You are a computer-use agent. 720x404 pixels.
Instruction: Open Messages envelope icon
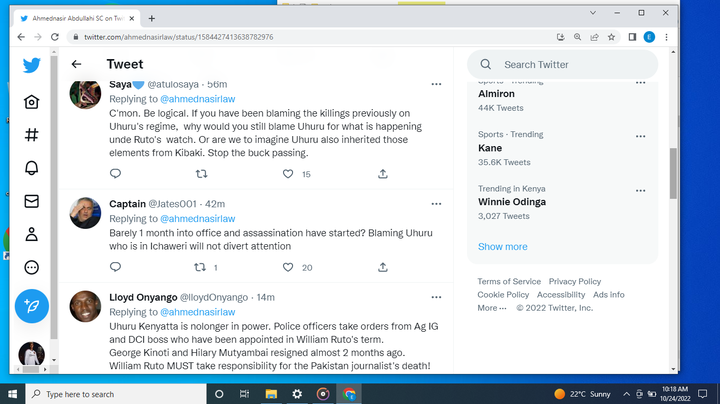(31, 201)
